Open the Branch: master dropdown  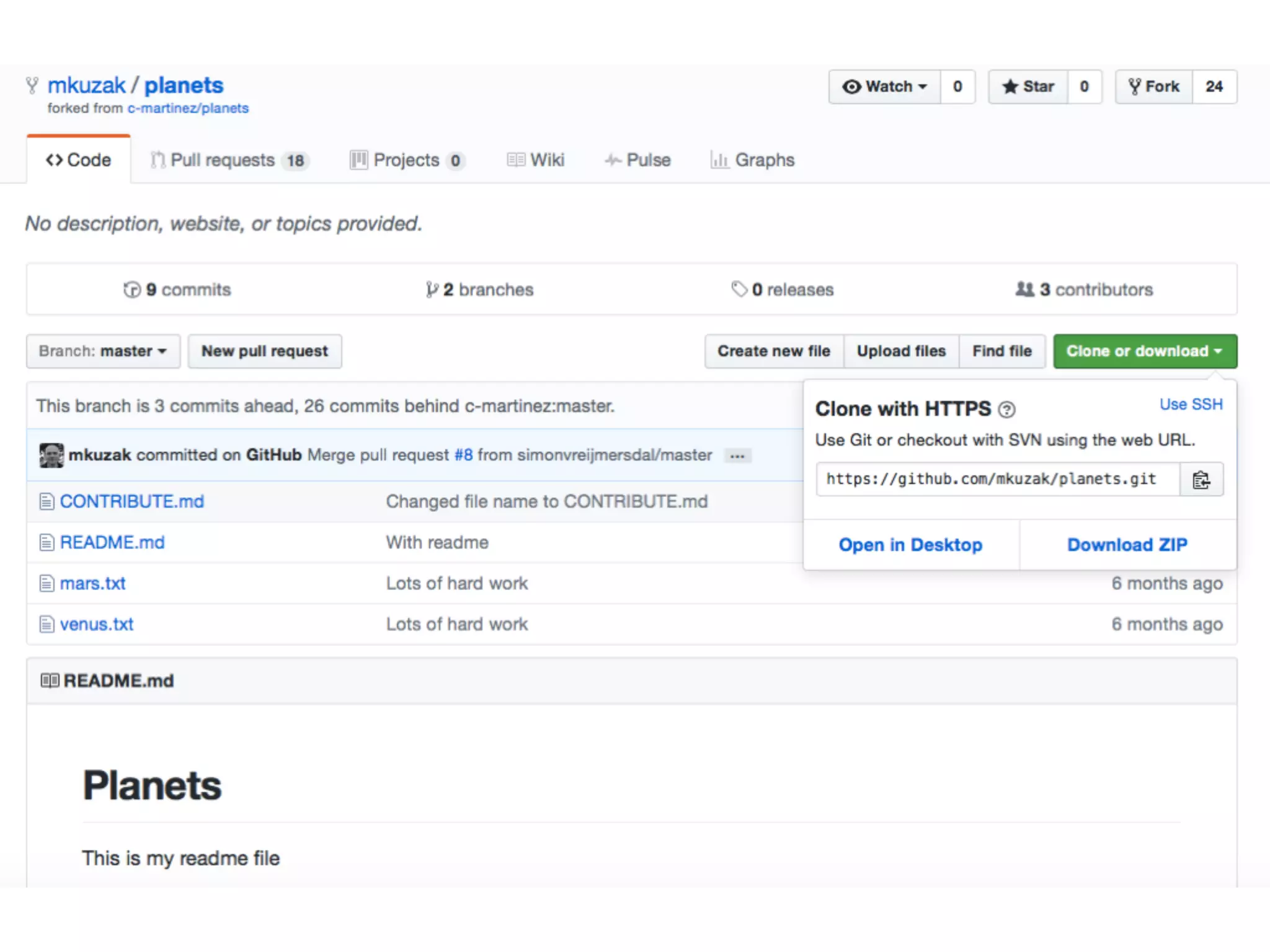tap(103, 351)
